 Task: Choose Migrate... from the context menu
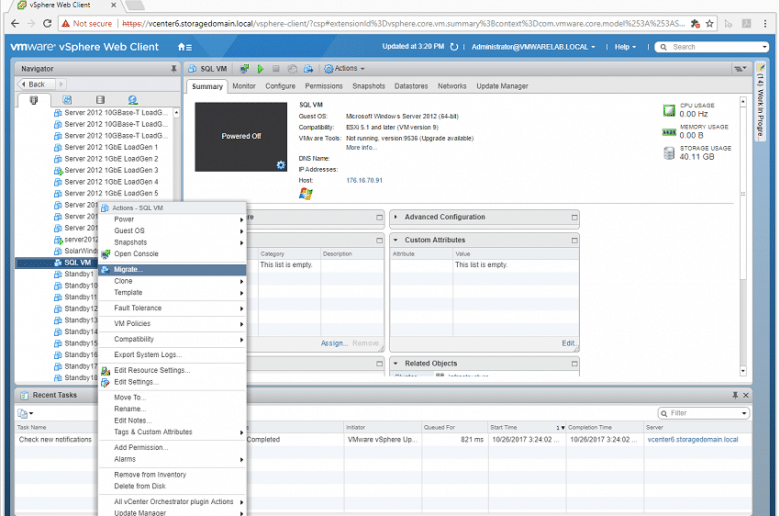coord(172,270)
